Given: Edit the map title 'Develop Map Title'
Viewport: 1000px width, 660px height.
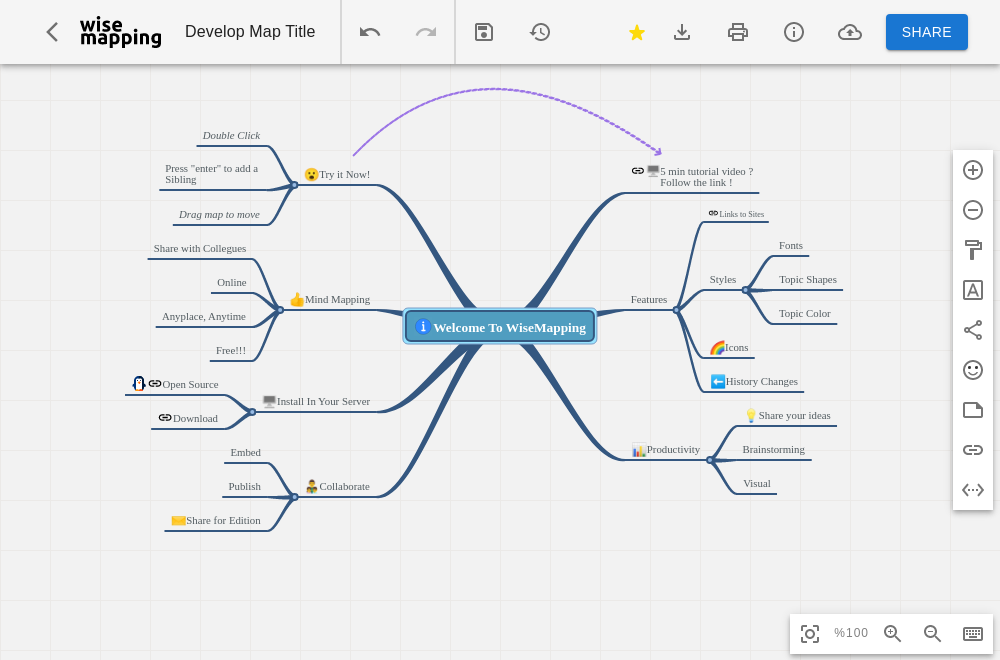Looking at the screenshot, I should tap(250, 31).
